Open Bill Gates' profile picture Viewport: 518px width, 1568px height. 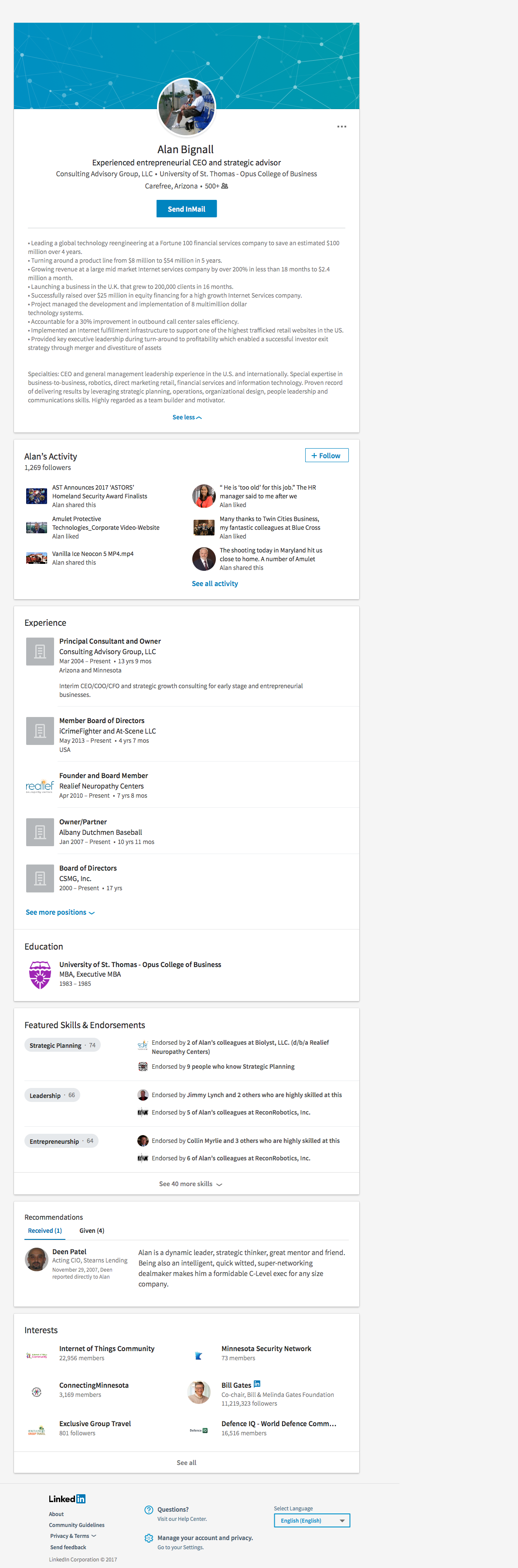(x=199, y=1392)
